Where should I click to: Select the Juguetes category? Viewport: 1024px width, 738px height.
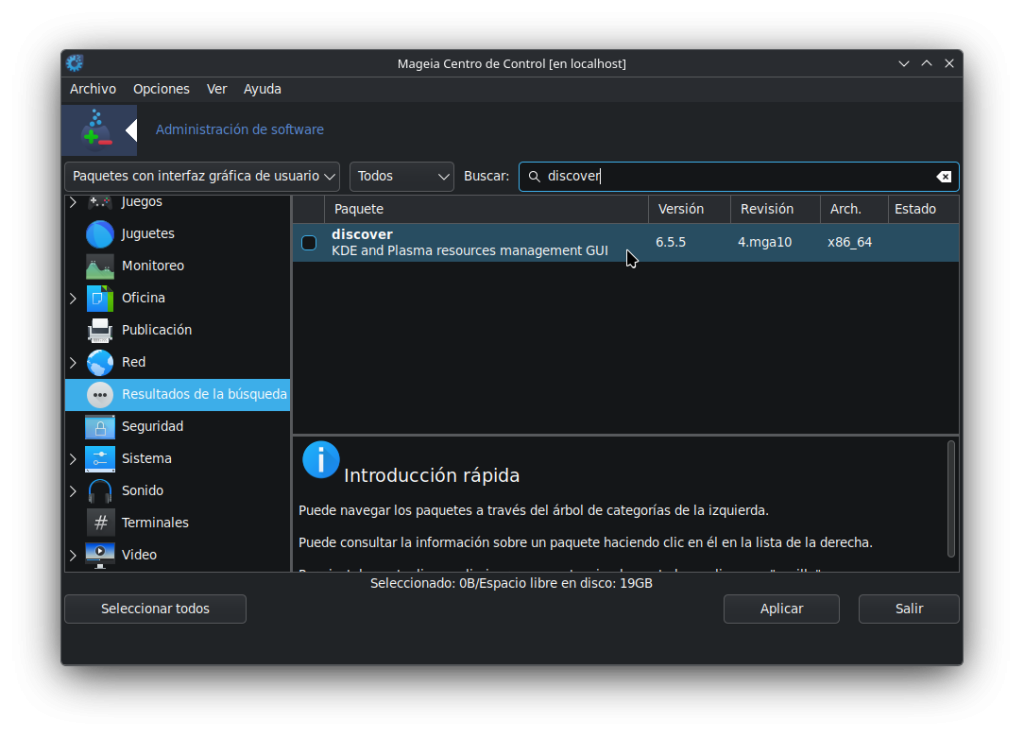click(x=148, y=234)
